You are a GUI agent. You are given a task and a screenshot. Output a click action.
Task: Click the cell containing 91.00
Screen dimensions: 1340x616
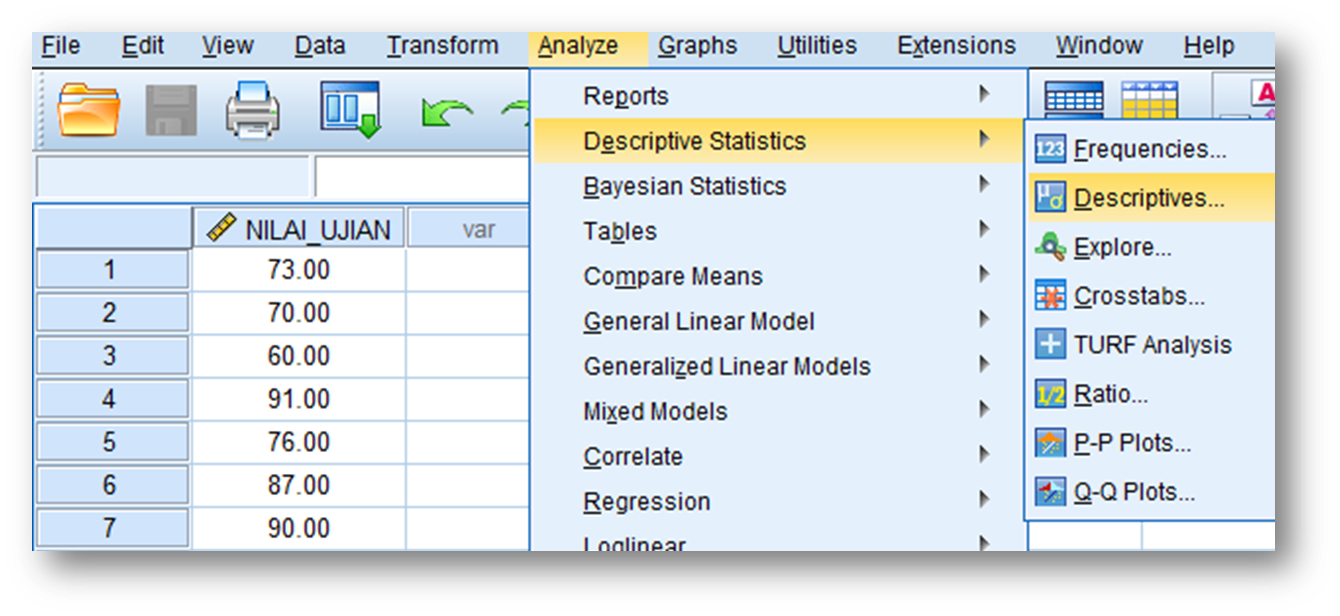coord(299,399)
